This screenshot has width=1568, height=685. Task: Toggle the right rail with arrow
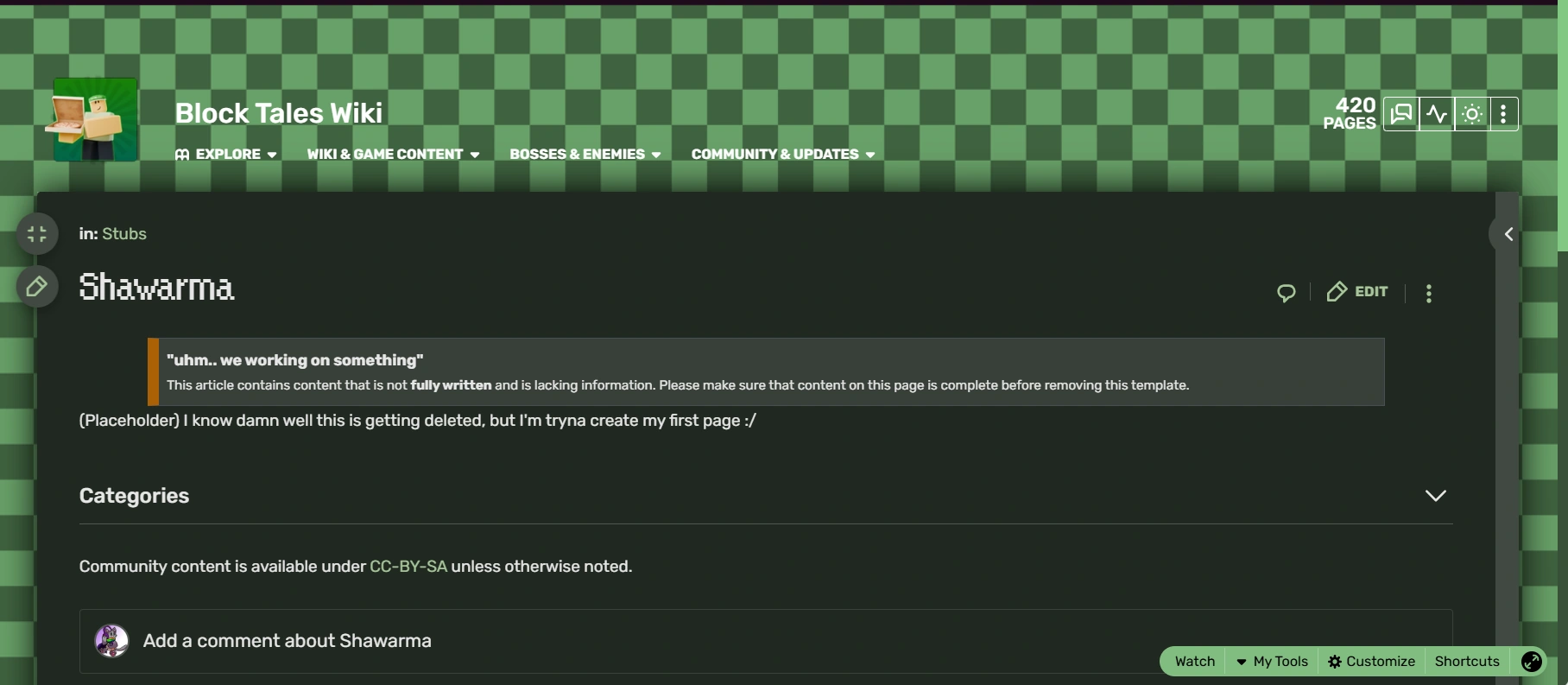click(x=1508, y=234)
